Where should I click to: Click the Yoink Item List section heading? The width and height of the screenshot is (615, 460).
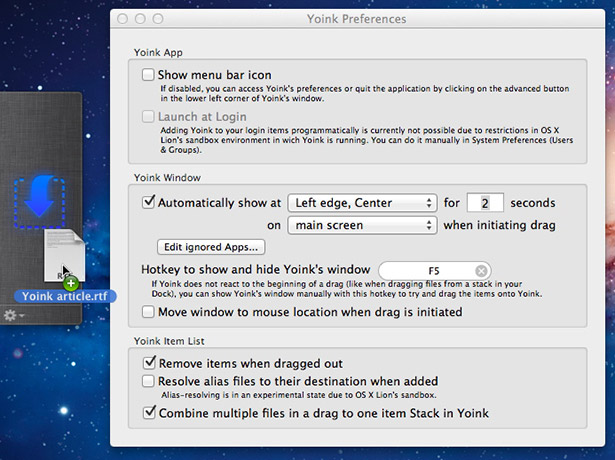(169, 341)
